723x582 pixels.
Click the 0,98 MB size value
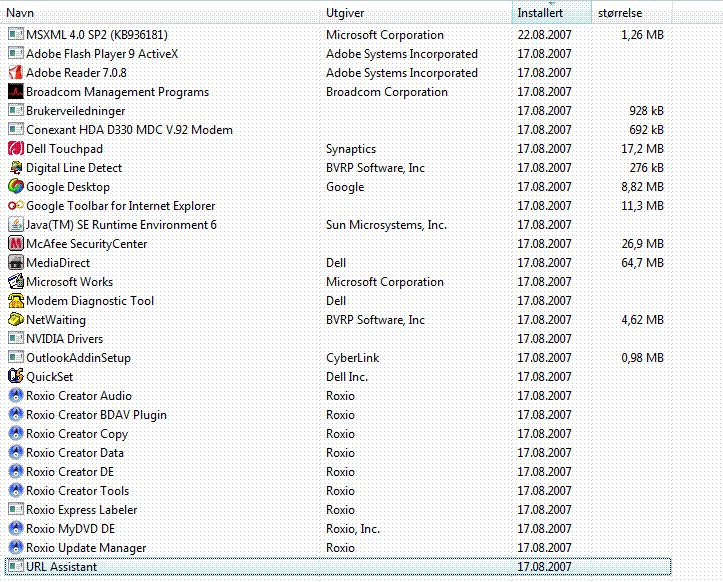(x=642, y=357)
